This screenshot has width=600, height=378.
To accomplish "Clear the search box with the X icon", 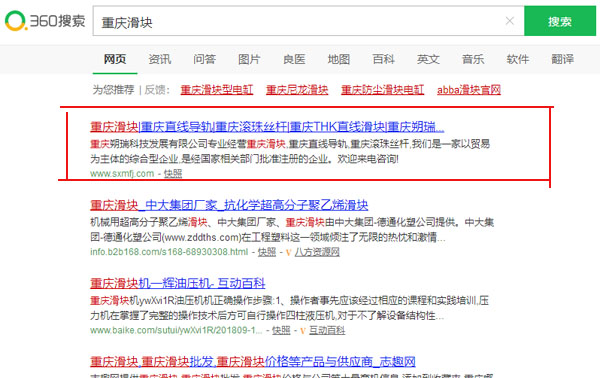I will tap(510, 21).
